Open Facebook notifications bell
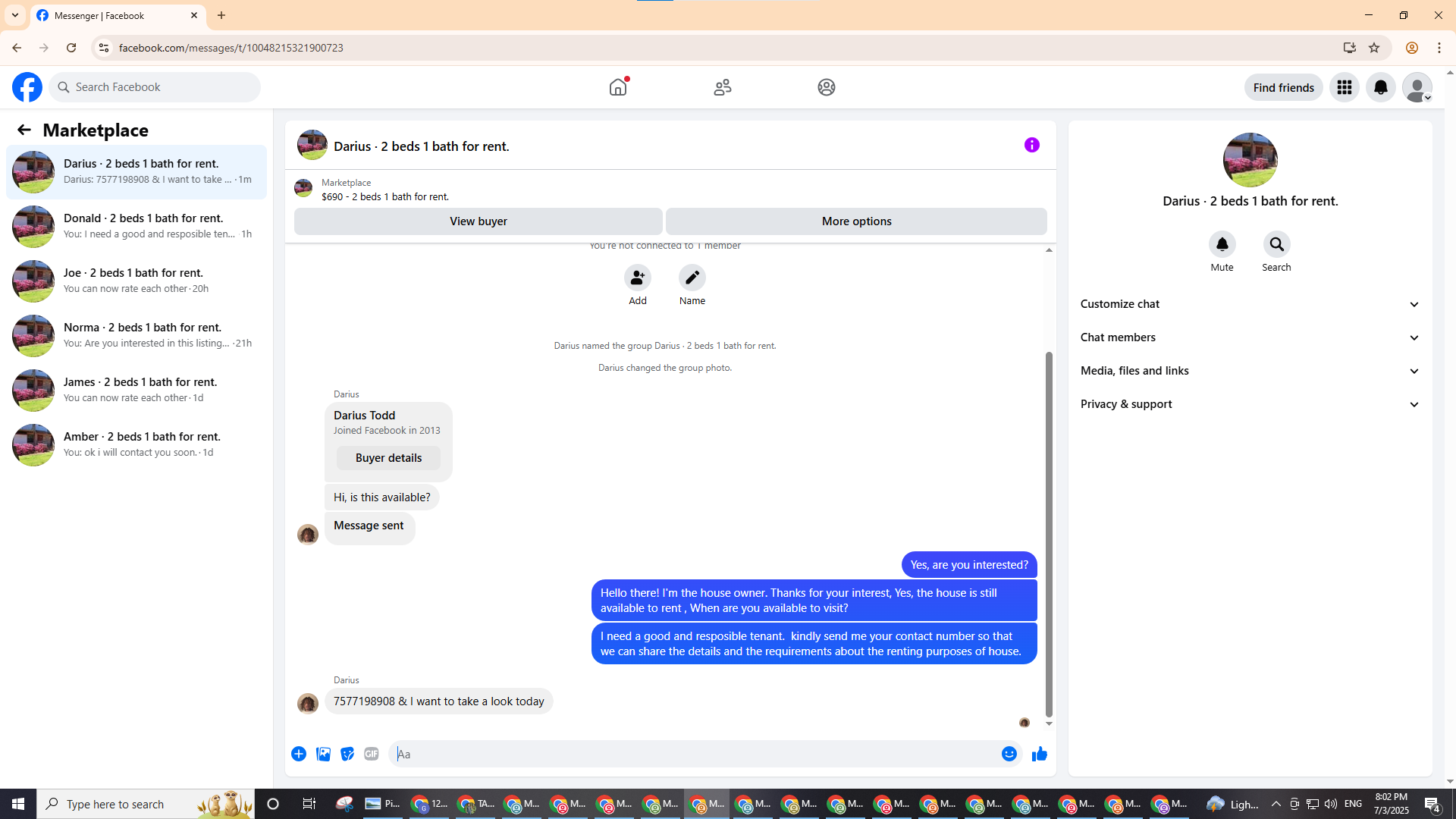 1380,87
